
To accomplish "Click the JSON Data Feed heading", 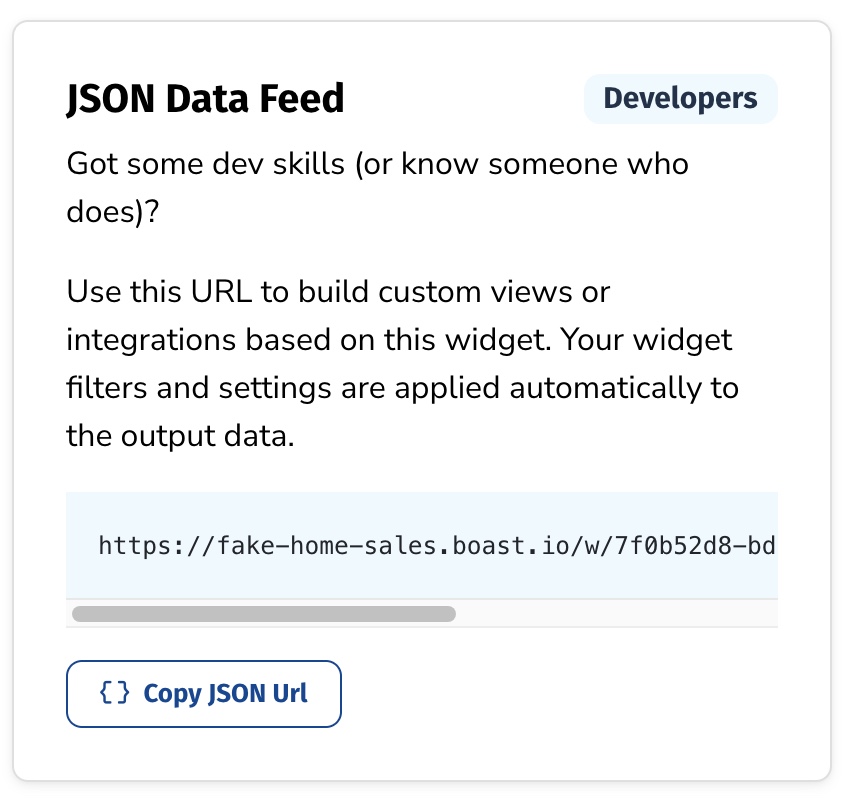I will pos(205,98).
